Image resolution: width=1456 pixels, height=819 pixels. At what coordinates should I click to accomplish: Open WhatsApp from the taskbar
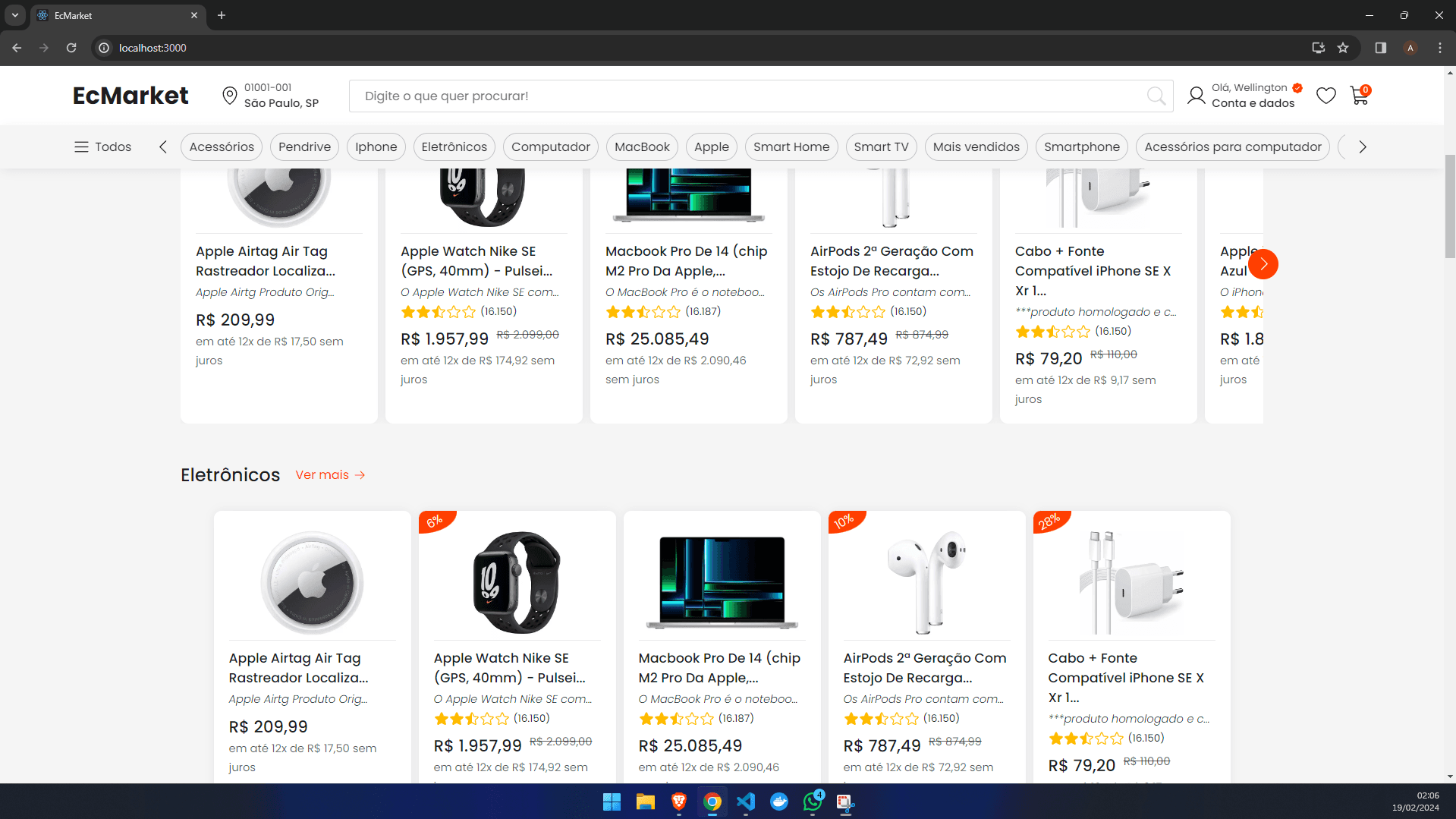(813, 802)
